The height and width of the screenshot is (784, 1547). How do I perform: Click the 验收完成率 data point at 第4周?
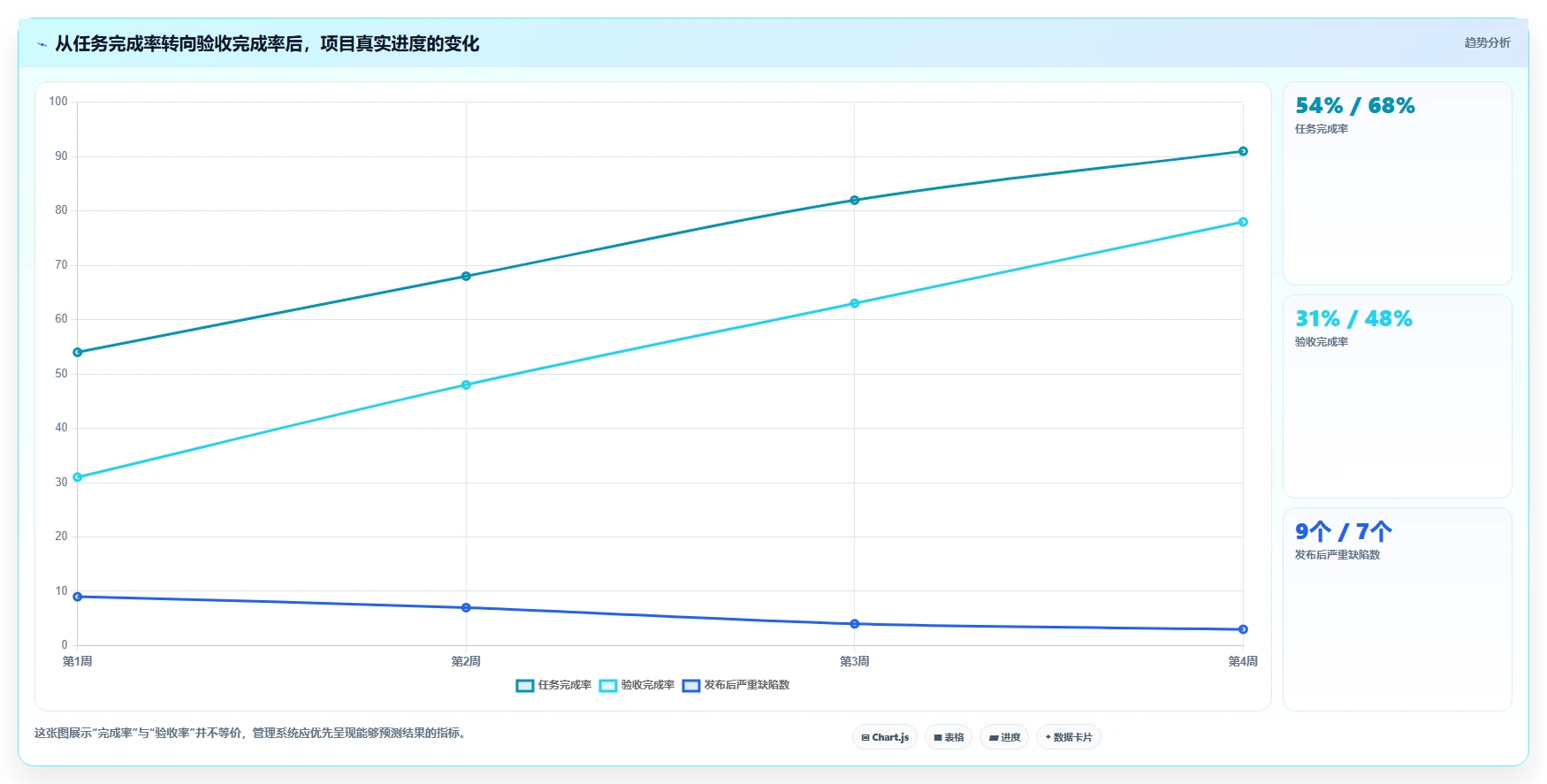1243,222
